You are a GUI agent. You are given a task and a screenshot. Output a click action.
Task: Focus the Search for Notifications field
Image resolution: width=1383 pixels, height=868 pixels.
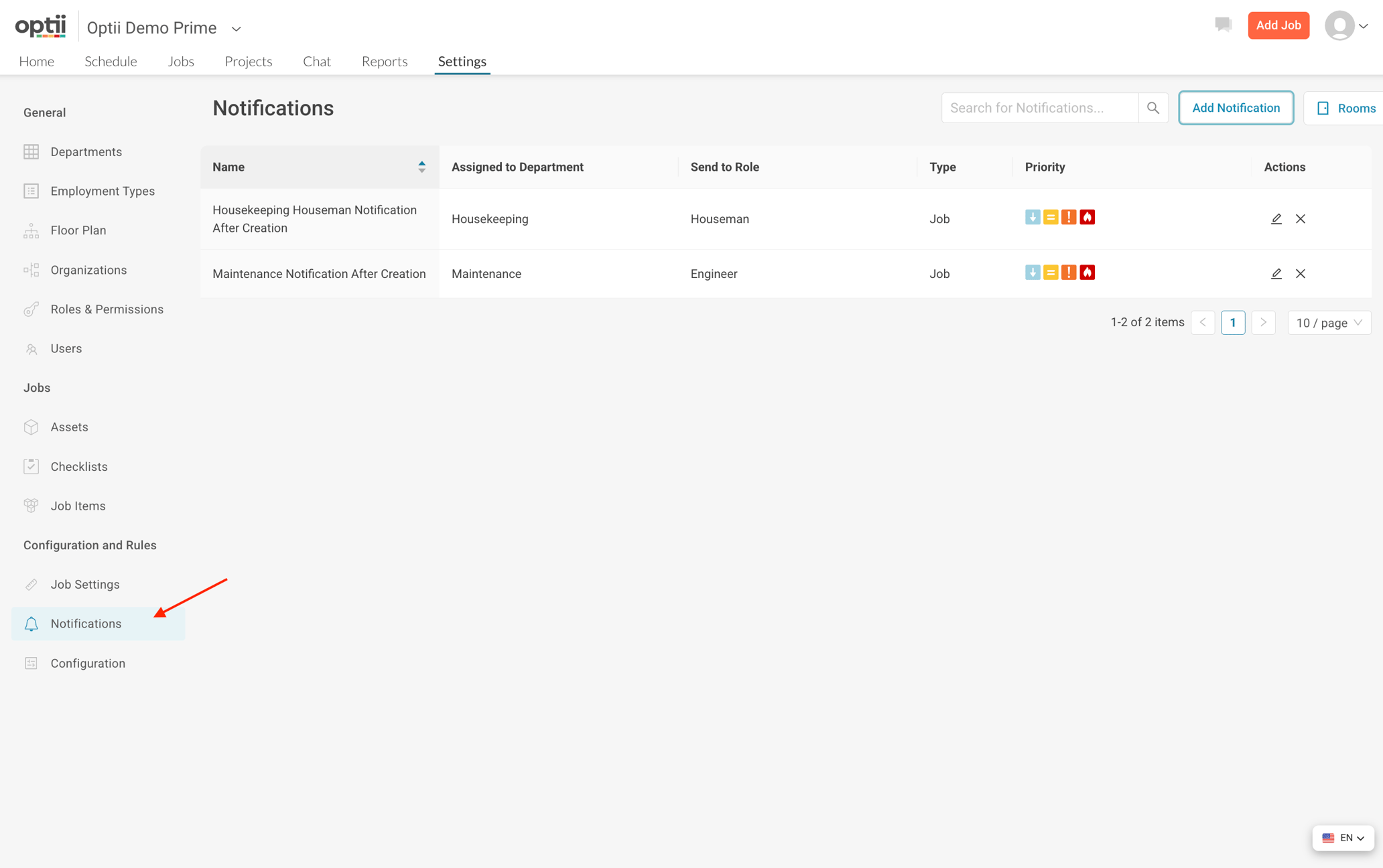(1040, 108)
